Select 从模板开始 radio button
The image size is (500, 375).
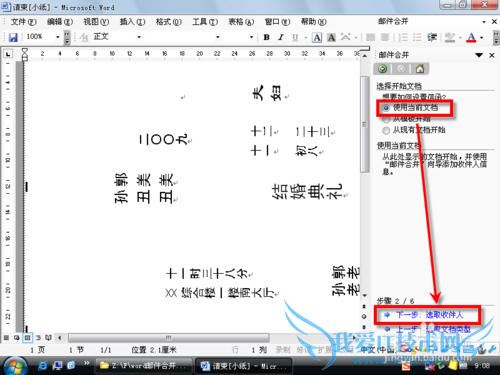coord(386,119)
